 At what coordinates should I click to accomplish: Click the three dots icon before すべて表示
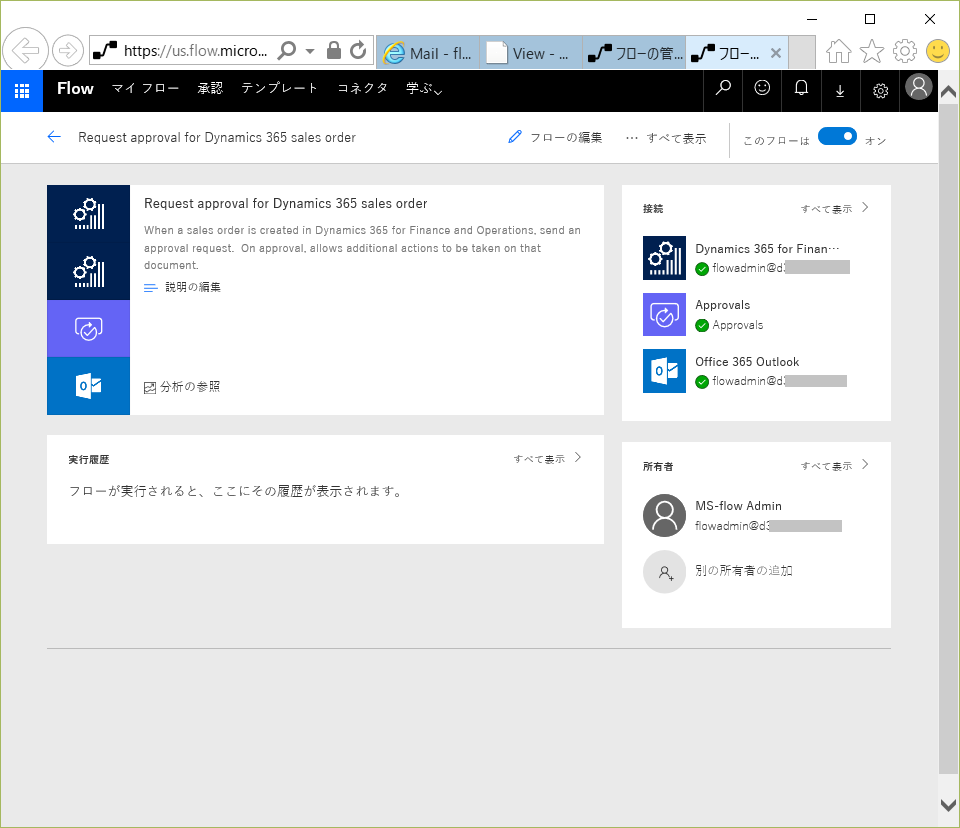632,138
